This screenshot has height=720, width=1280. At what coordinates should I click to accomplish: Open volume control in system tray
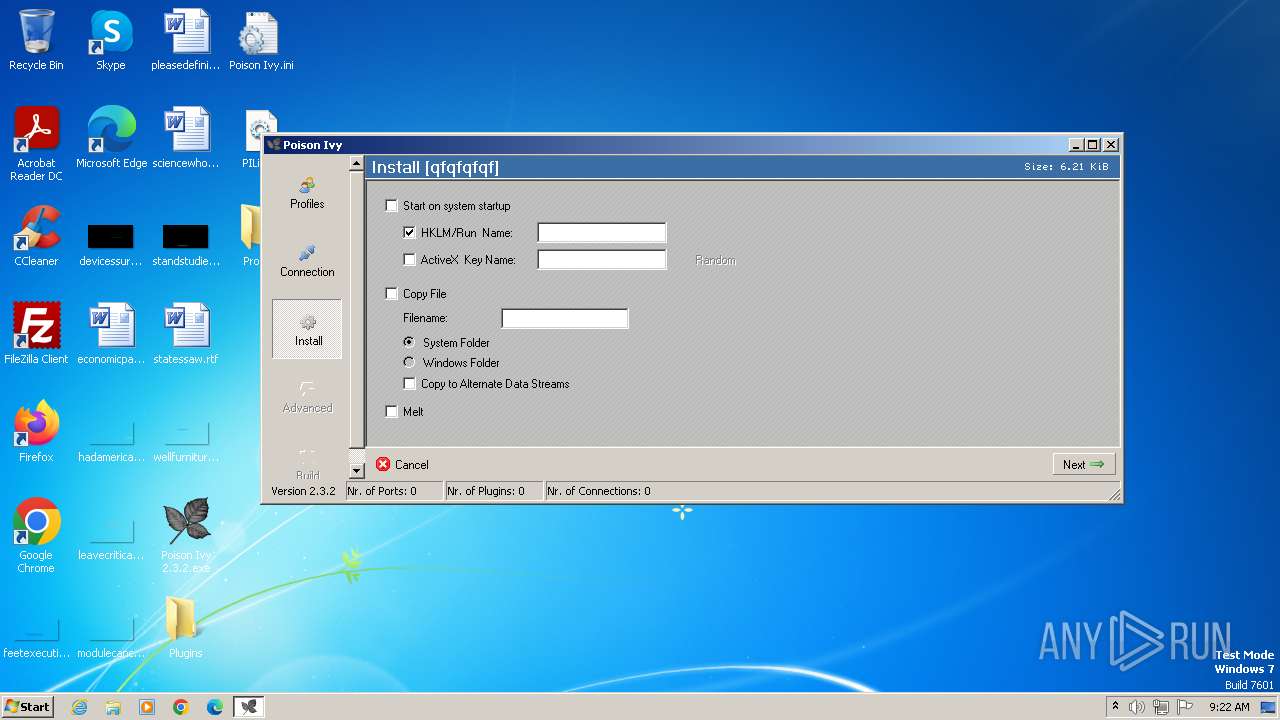(1137, 706)
